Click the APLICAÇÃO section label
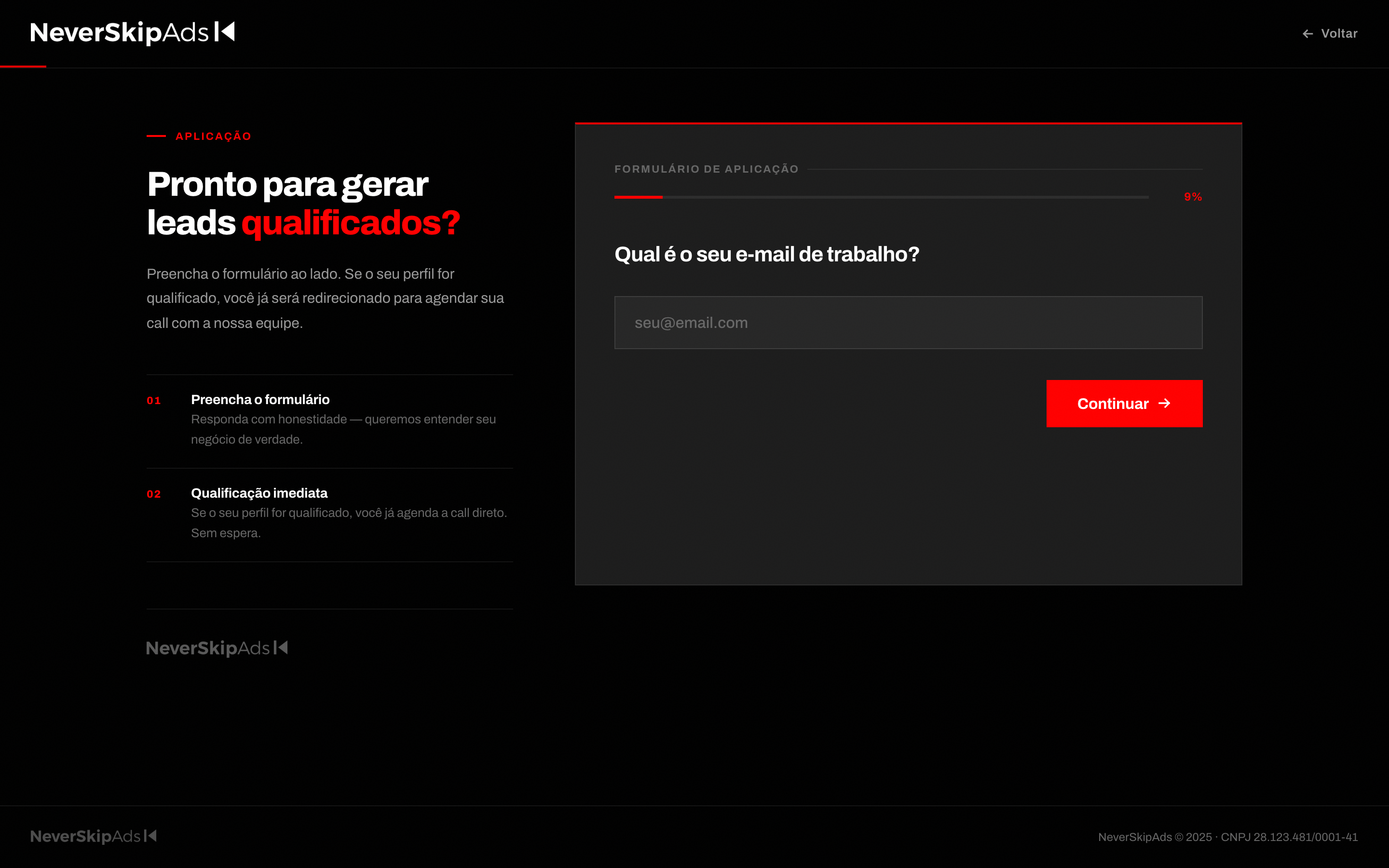Image resolution: width=1389 pixels, height=868 pixels. (x=213, y=136)
